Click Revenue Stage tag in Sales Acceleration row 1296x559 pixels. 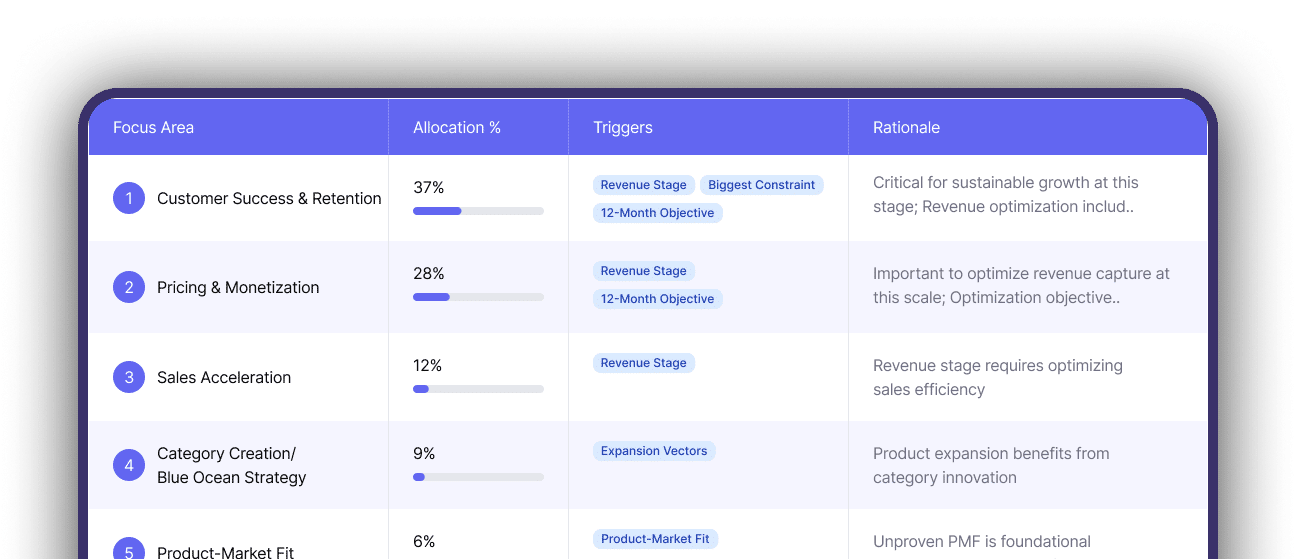tap(643, 363)
